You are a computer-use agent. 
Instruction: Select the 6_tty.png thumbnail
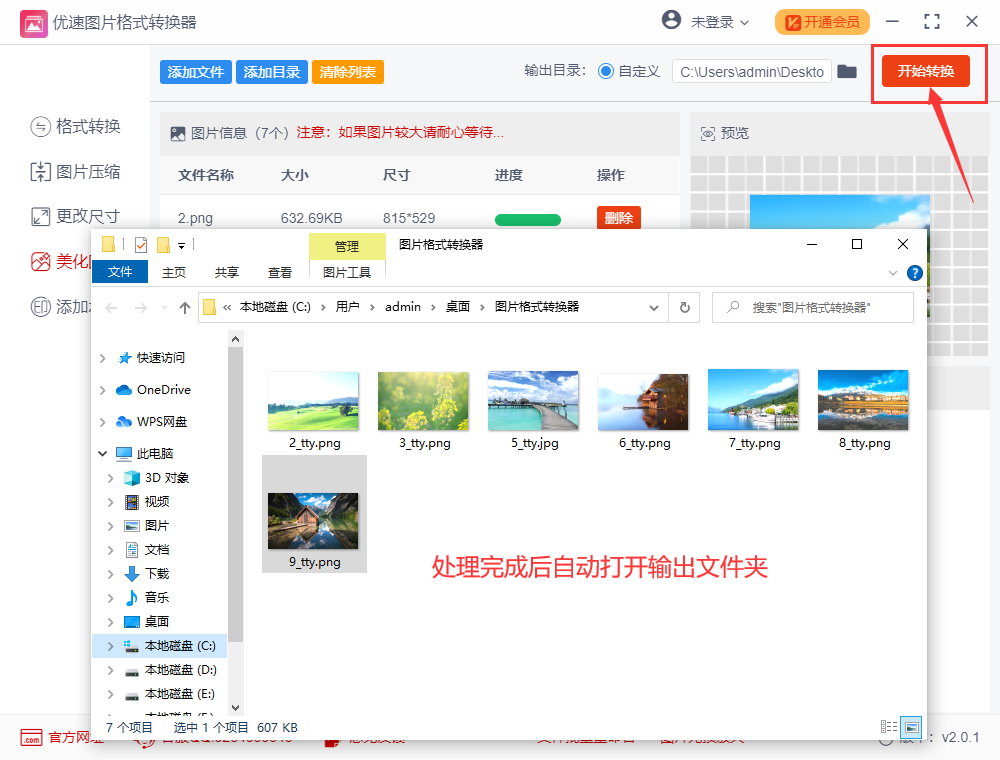tap(643, 402)
